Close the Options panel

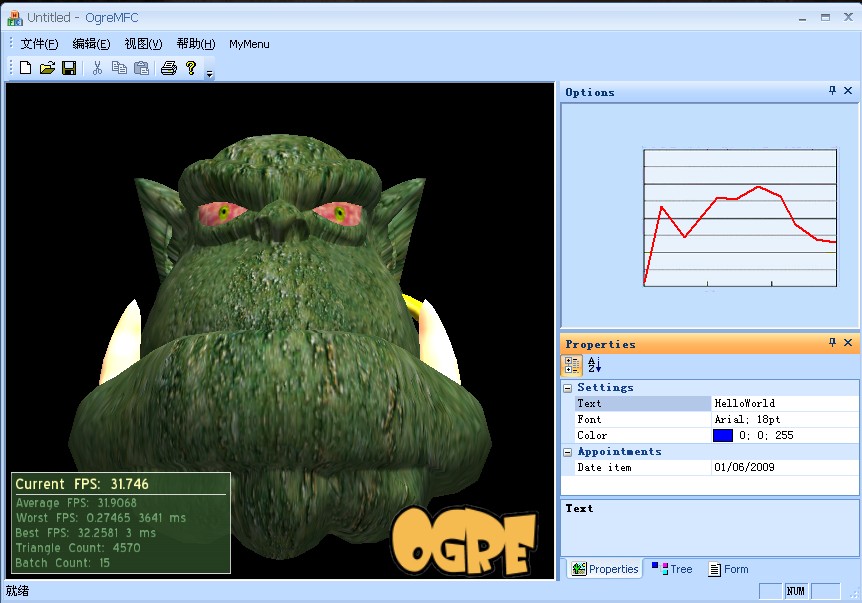(x=848, y=91)
